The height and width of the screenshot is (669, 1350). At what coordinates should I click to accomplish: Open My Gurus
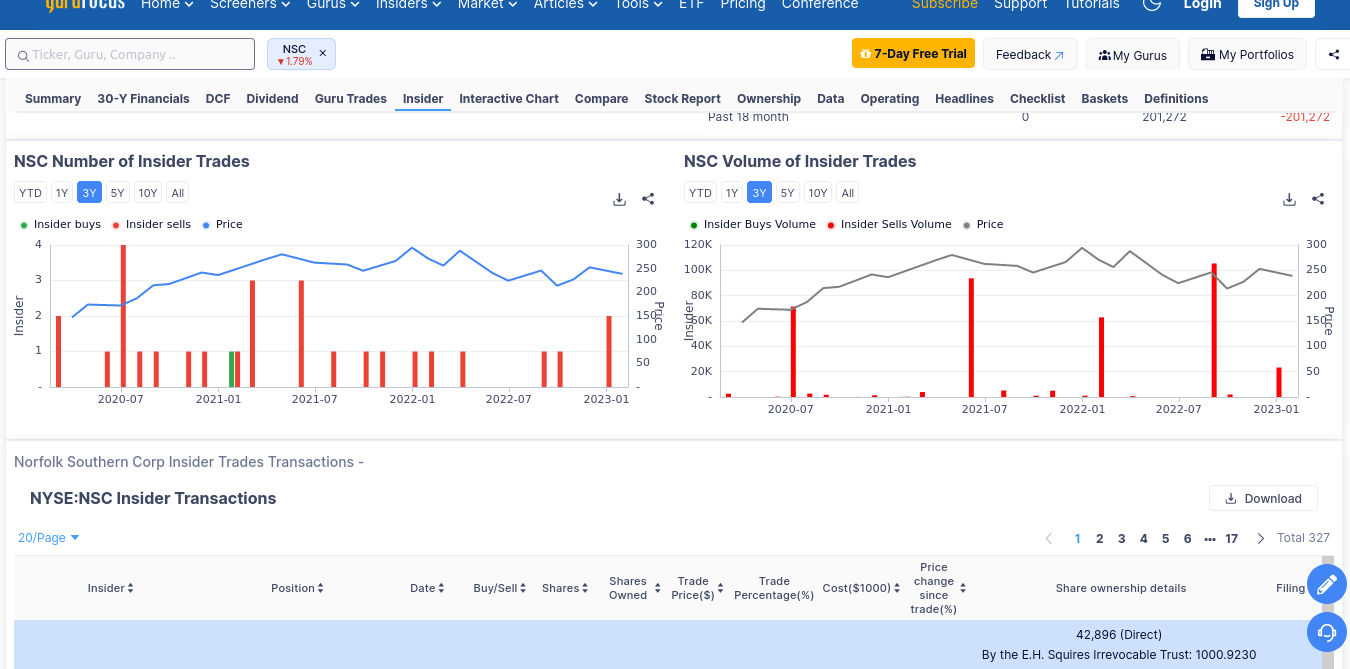1133,55
